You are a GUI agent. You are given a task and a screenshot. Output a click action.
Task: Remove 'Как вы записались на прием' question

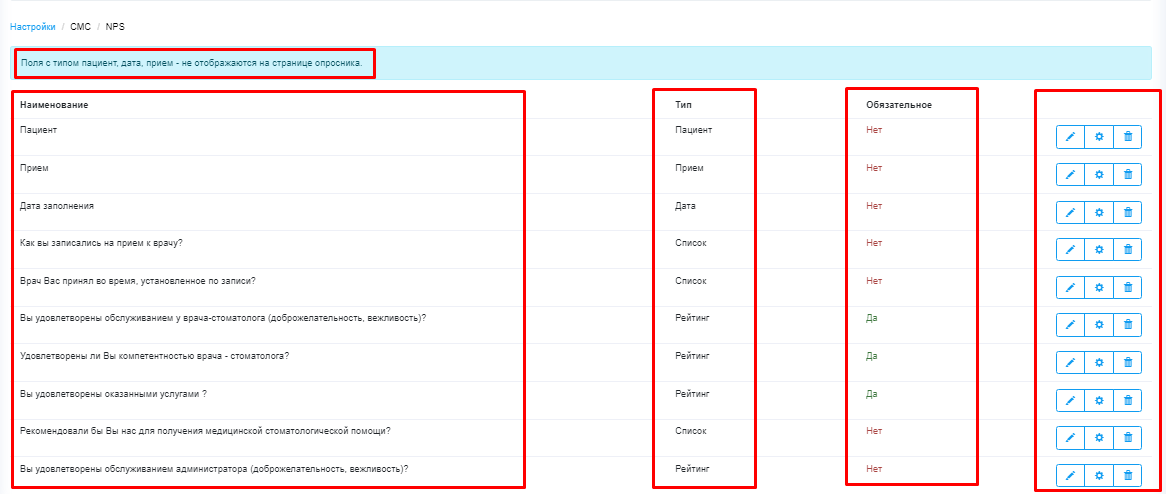[1127, 250]
